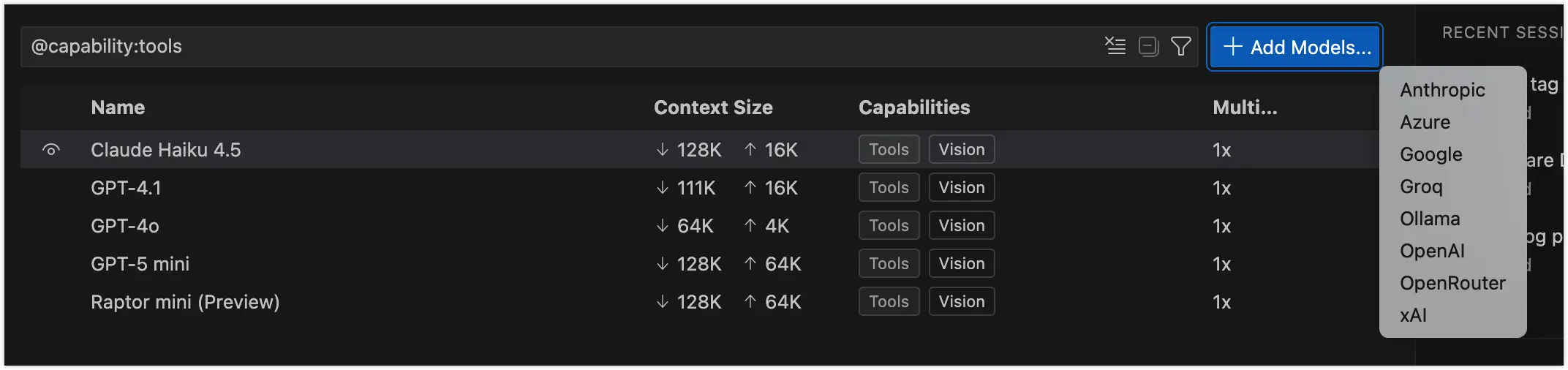Toggle visibility eye for Claude Haiku 4.5
The image size is (1568, 370).
point(51,150)
